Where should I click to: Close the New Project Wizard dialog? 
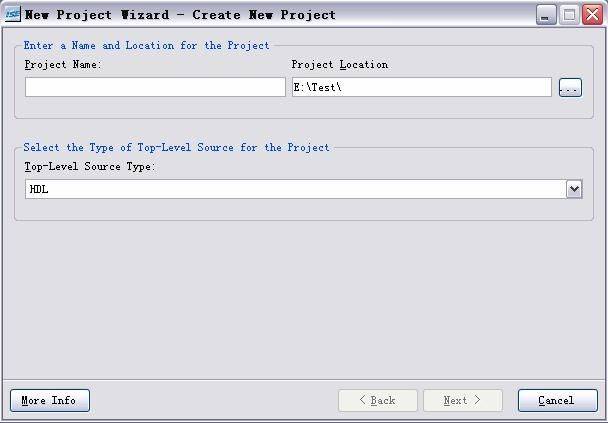click(x=592, y=15)
